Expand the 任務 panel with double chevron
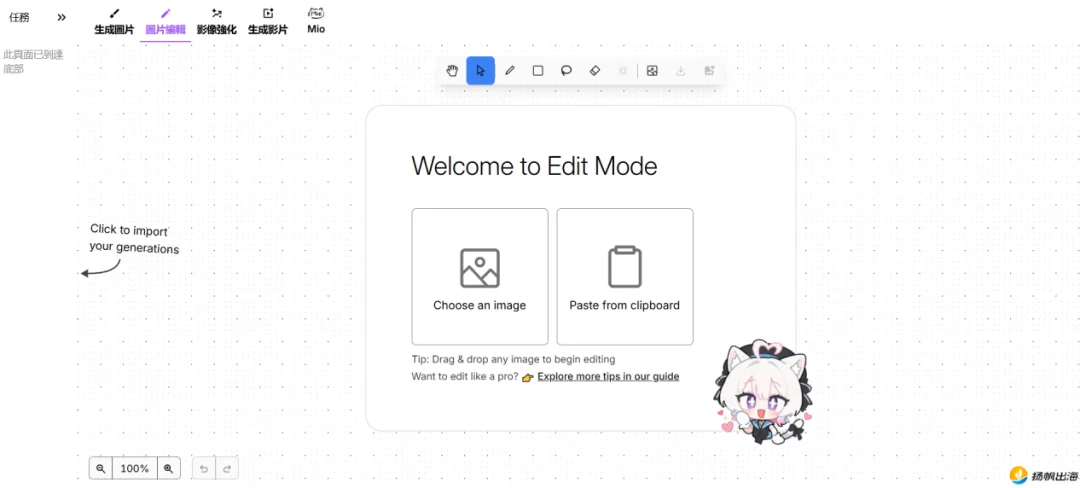 coord(61,17)
